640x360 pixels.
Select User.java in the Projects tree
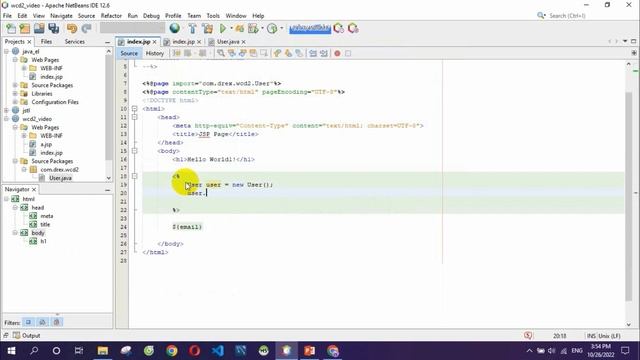[x=60, y=178]
